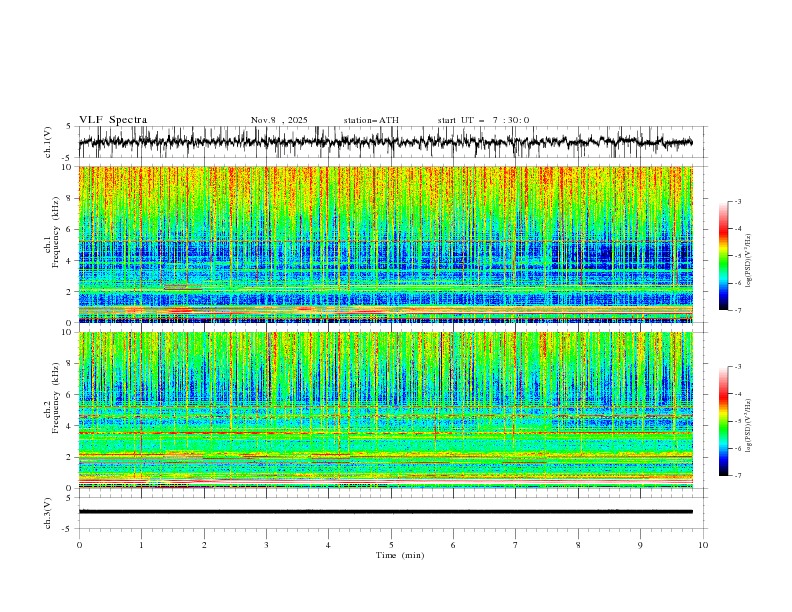Click the 'ch.1(V)' waveform axis label

(48, 142)
